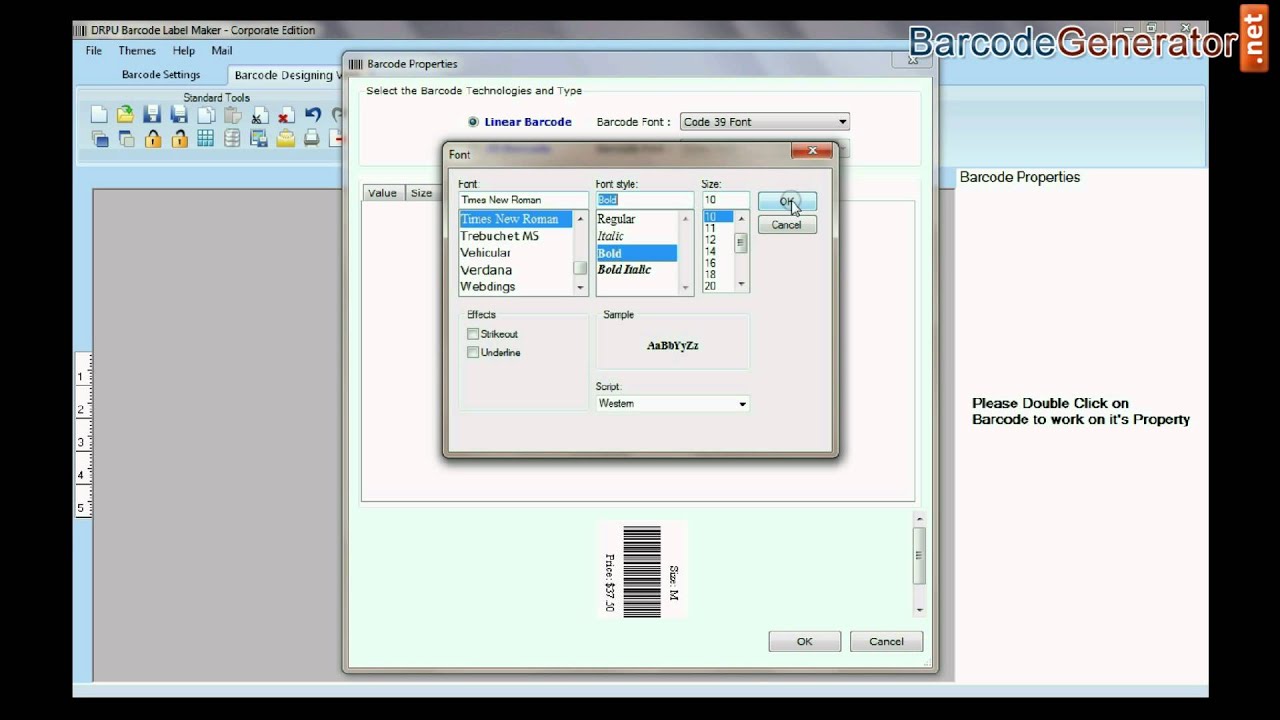1280x720 pixels.
Task: Click the Delete red X icon
Action: (286, 115)
